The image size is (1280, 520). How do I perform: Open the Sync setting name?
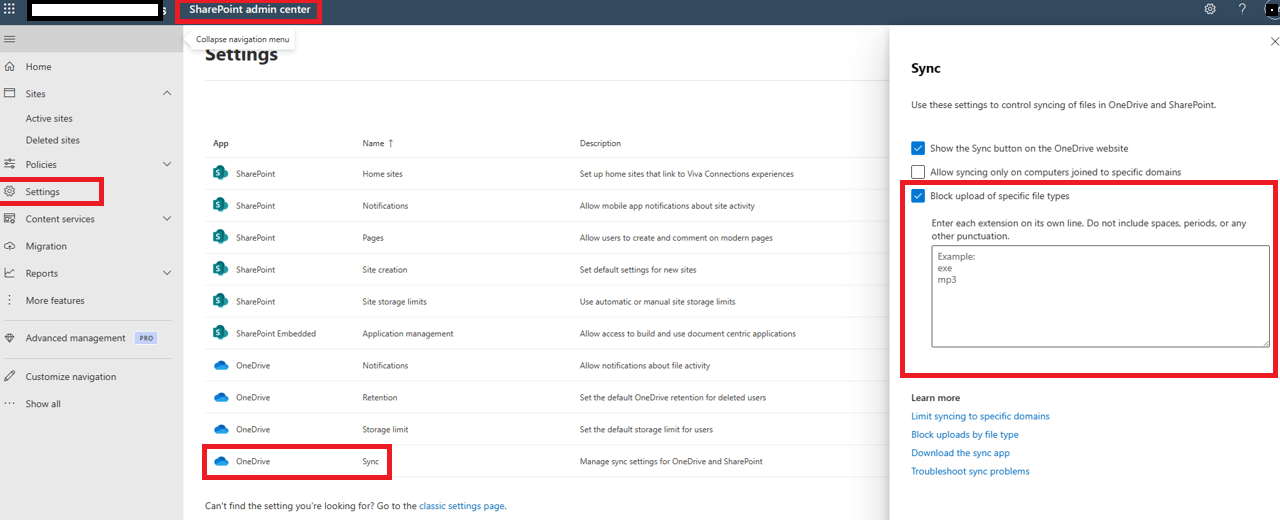coord(370,462)
